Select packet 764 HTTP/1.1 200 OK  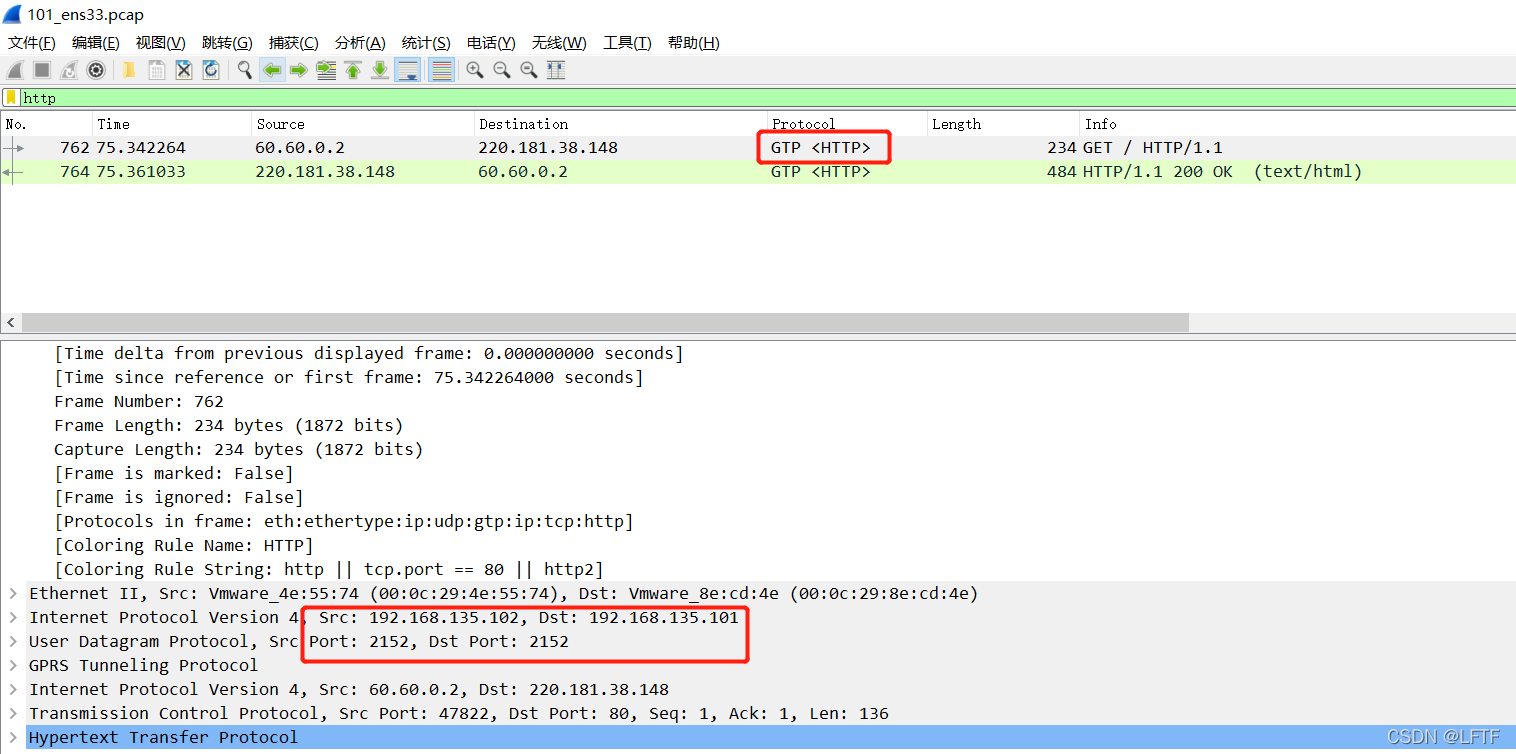click(x=758, y=172)
